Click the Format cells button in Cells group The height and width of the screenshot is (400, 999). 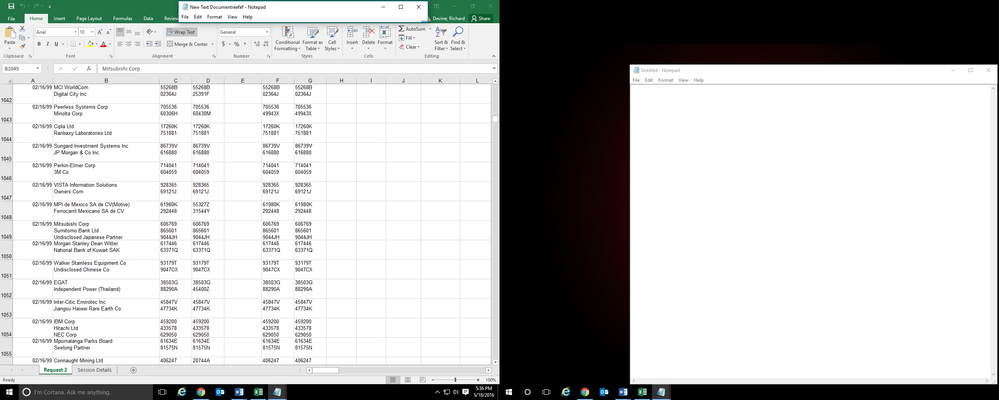tap(385, 39)
